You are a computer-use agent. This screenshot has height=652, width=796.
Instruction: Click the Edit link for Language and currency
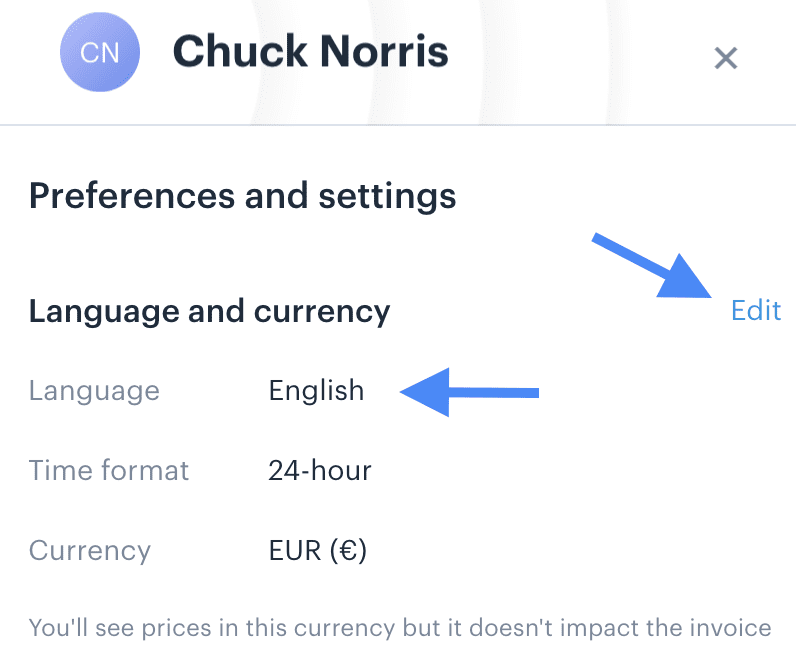[x=755, y=310]
